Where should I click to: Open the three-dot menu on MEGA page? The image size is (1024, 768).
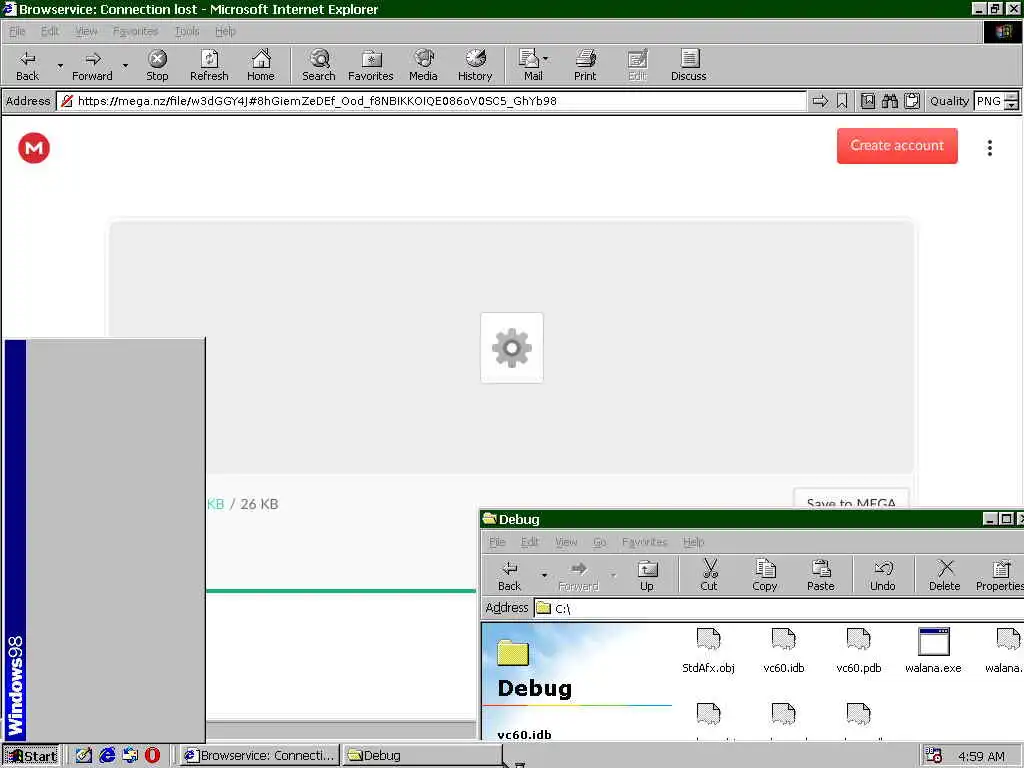(x=990, y=148)
